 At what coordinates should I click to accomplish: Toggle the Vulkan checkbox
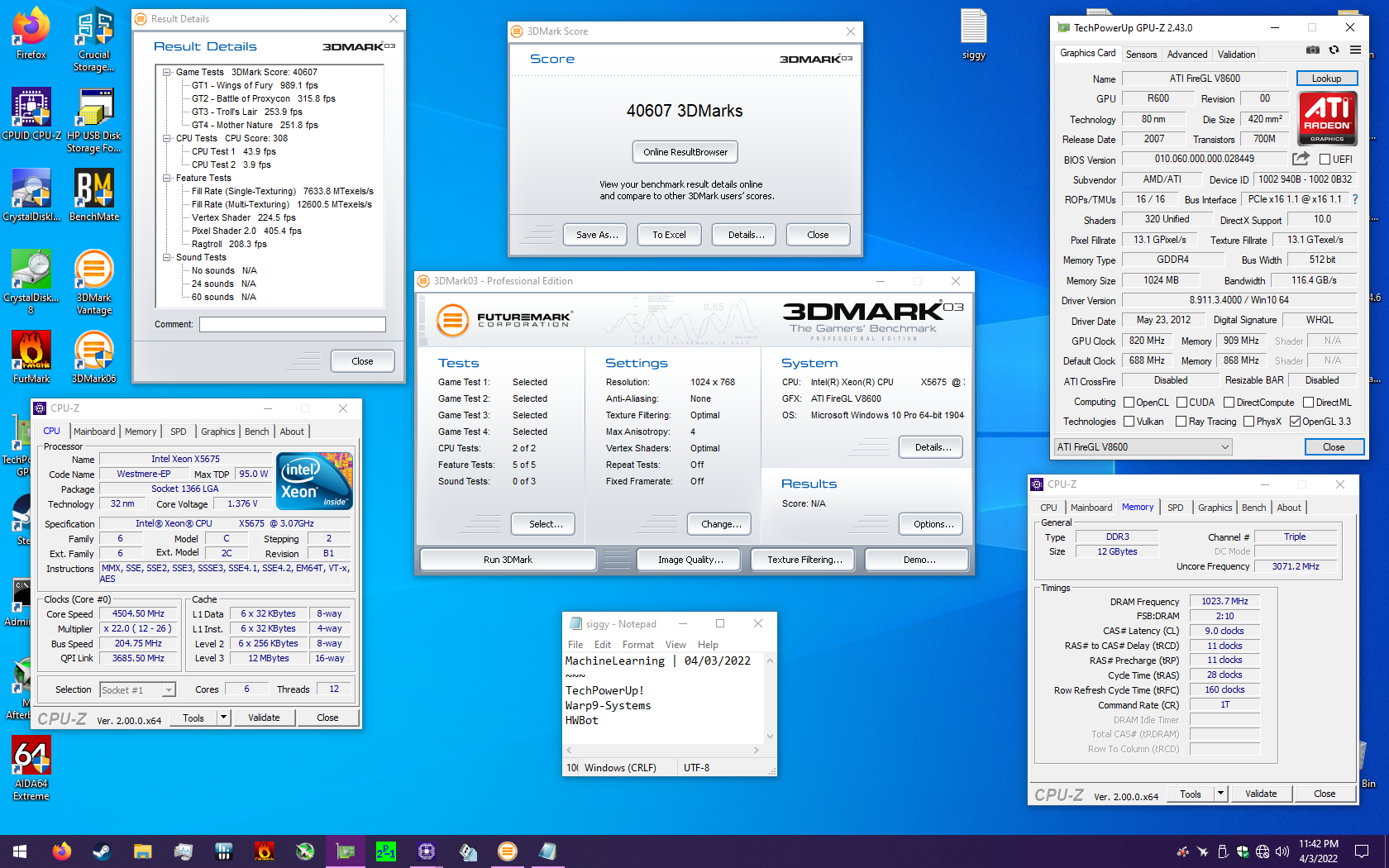(1129, 422)
